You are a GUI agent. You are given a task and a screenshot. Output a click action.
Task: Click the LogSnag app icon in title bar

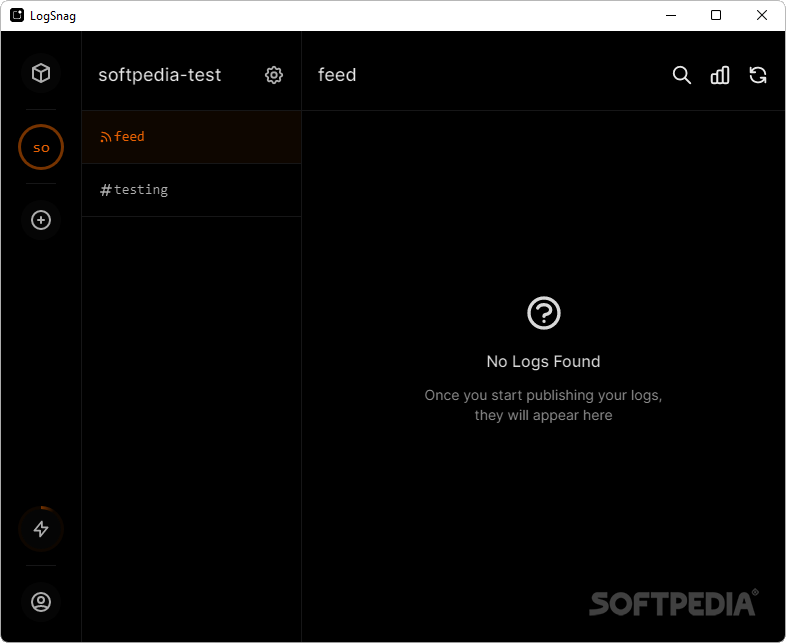coord(17,16)
